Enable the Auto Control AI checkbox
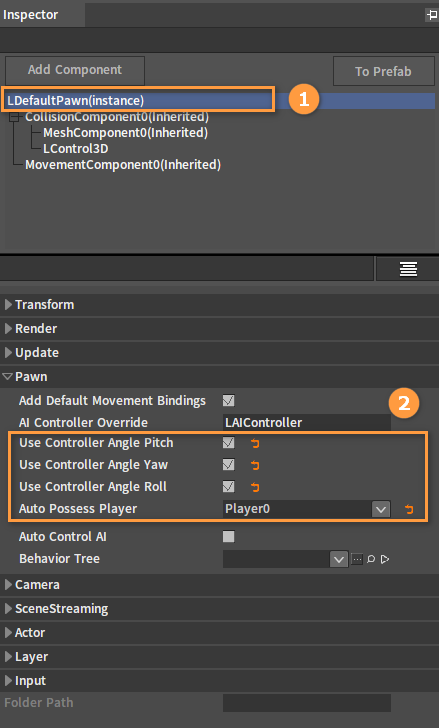This screenshot has width=439, height=728. 228,537
